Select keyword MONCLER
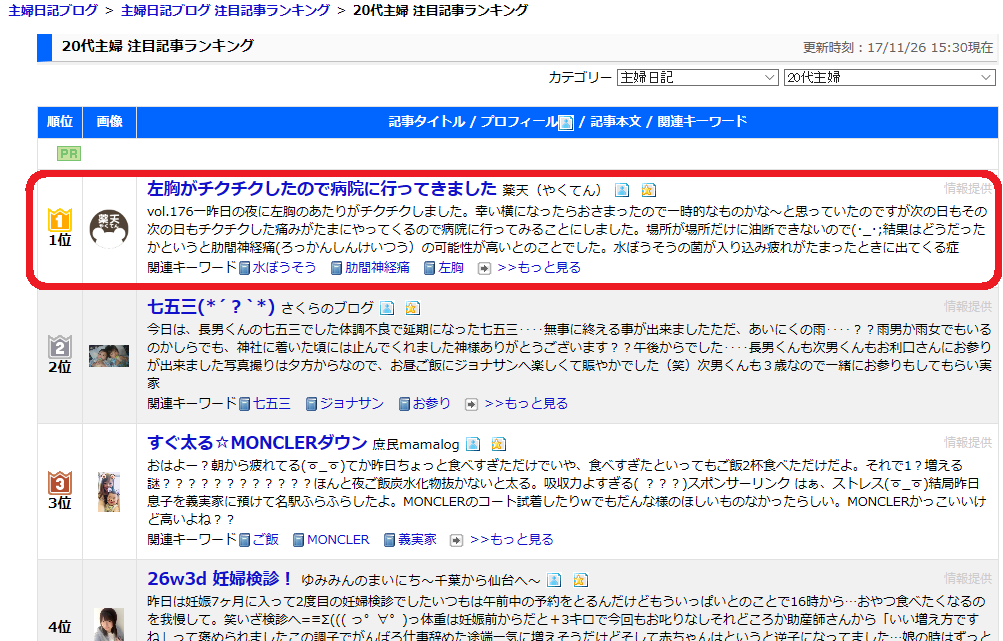Viewport: 1003px width, 641px height. [338, 539]
